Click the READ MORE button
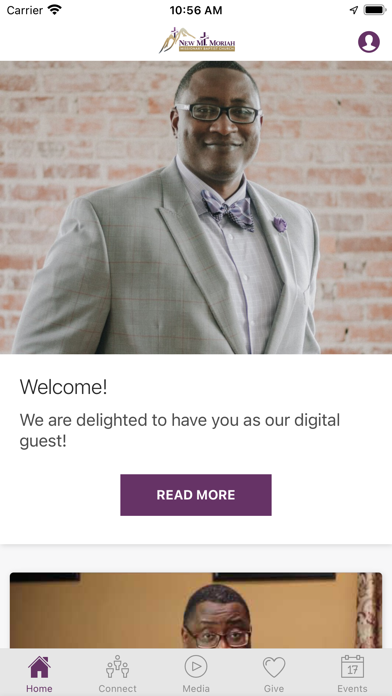Image resolution: width=392 pixels, height=696 pixels. coord(196,495)
